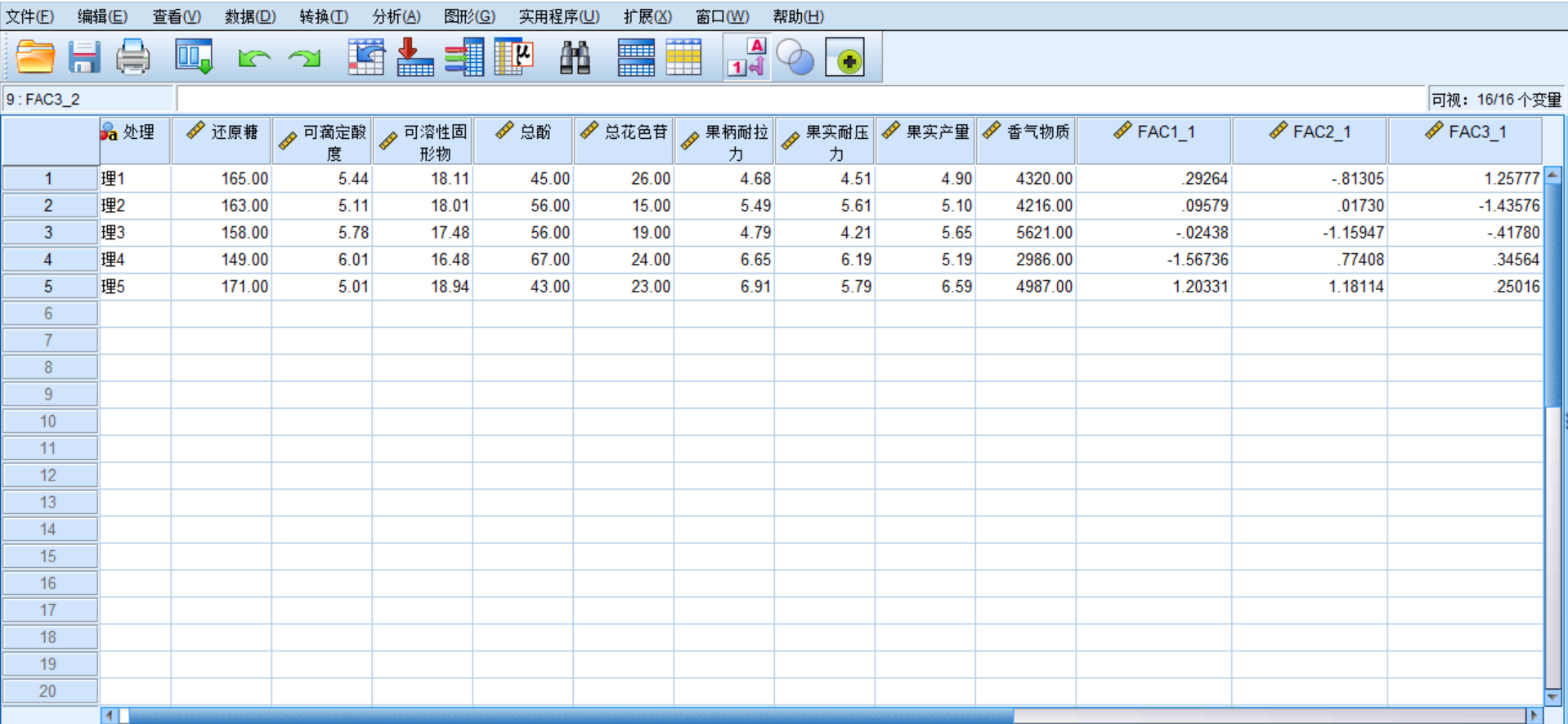
Task: Save the dataset with the floppy disk icon
Action: [83, 58]
